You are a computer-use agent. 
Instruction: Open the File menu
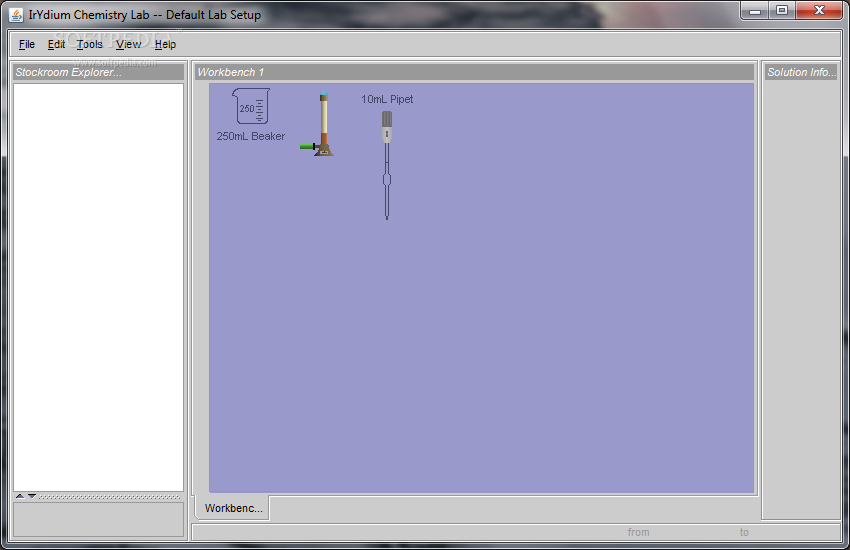(27, 44)
